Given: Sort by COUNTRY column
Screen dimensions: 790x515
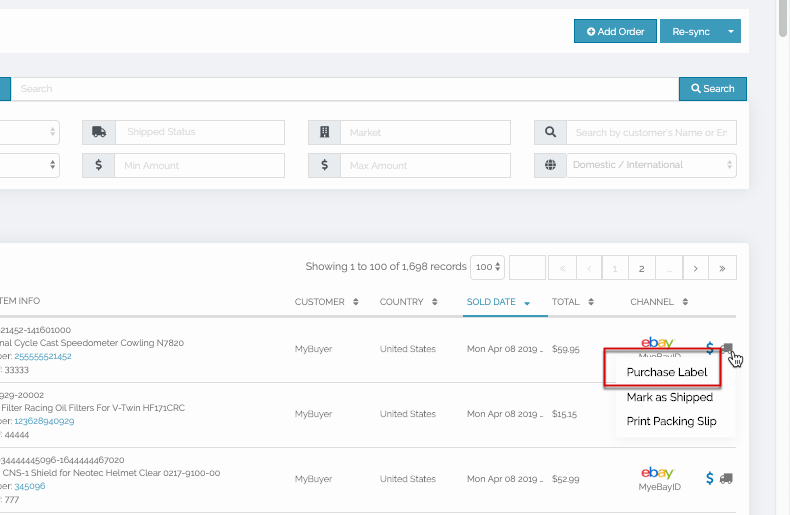Looking at the screenshot, I should point(409,302).
